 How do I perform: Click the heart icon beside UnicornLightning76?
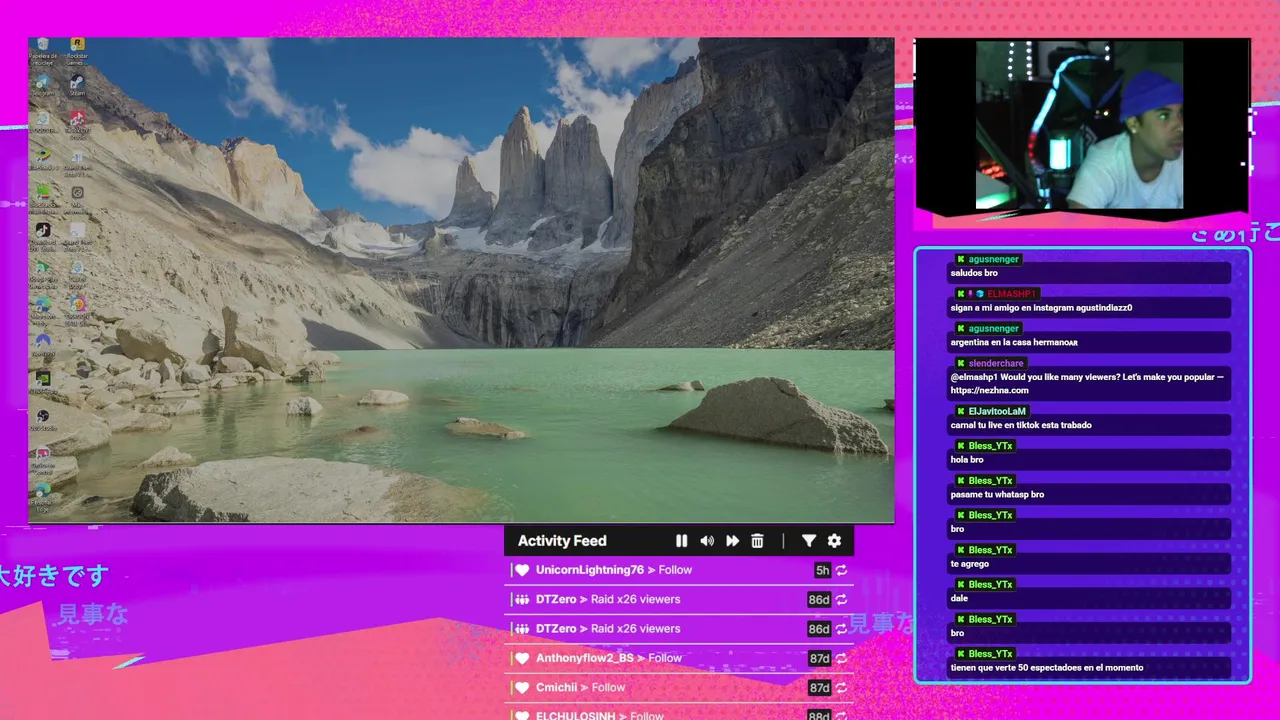[521, 570]
